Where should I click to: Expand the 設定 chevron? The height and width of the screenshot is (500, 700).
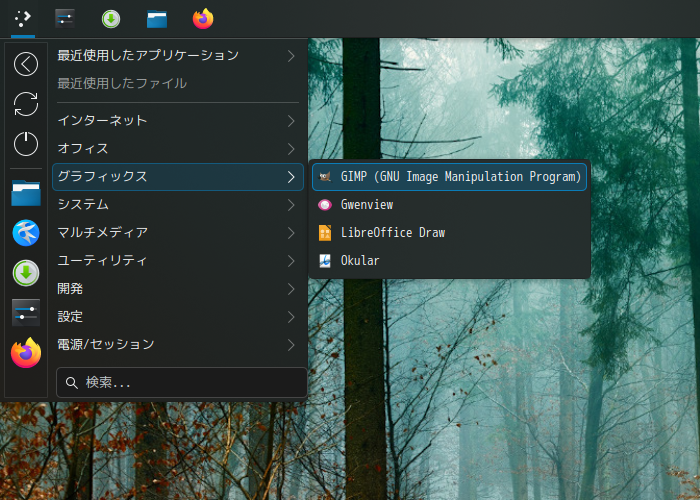tap(291, 317)
